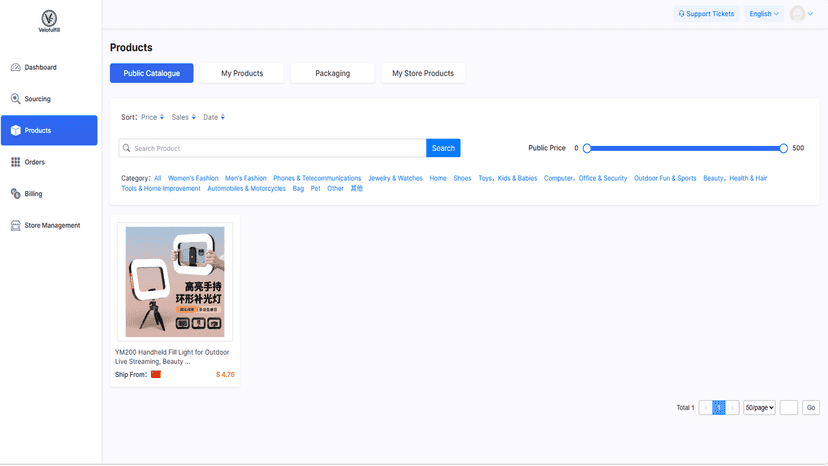The width and height of the screenshot is (828, 466).
Task: Focus the Search Product input field
Action: (x=272, y=148)
